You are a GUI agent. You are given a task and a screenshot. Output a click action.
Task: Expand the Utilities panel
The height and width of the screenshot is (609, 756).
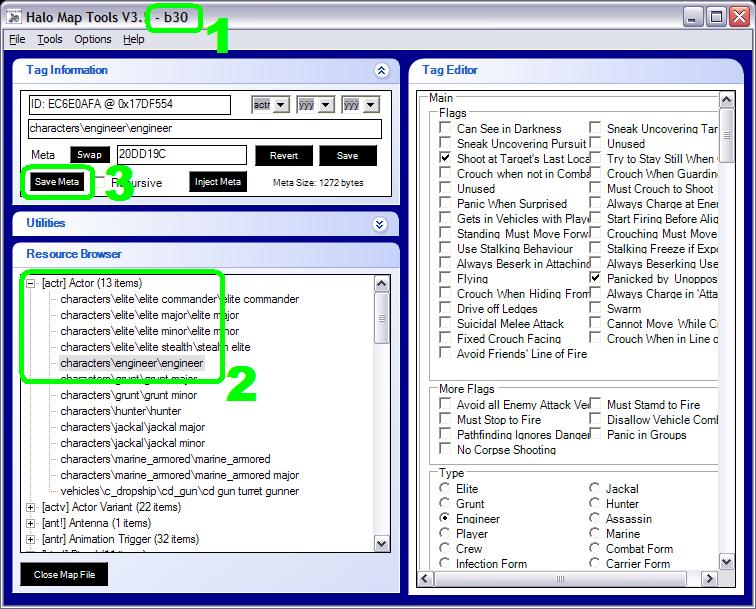pos(380,224)
